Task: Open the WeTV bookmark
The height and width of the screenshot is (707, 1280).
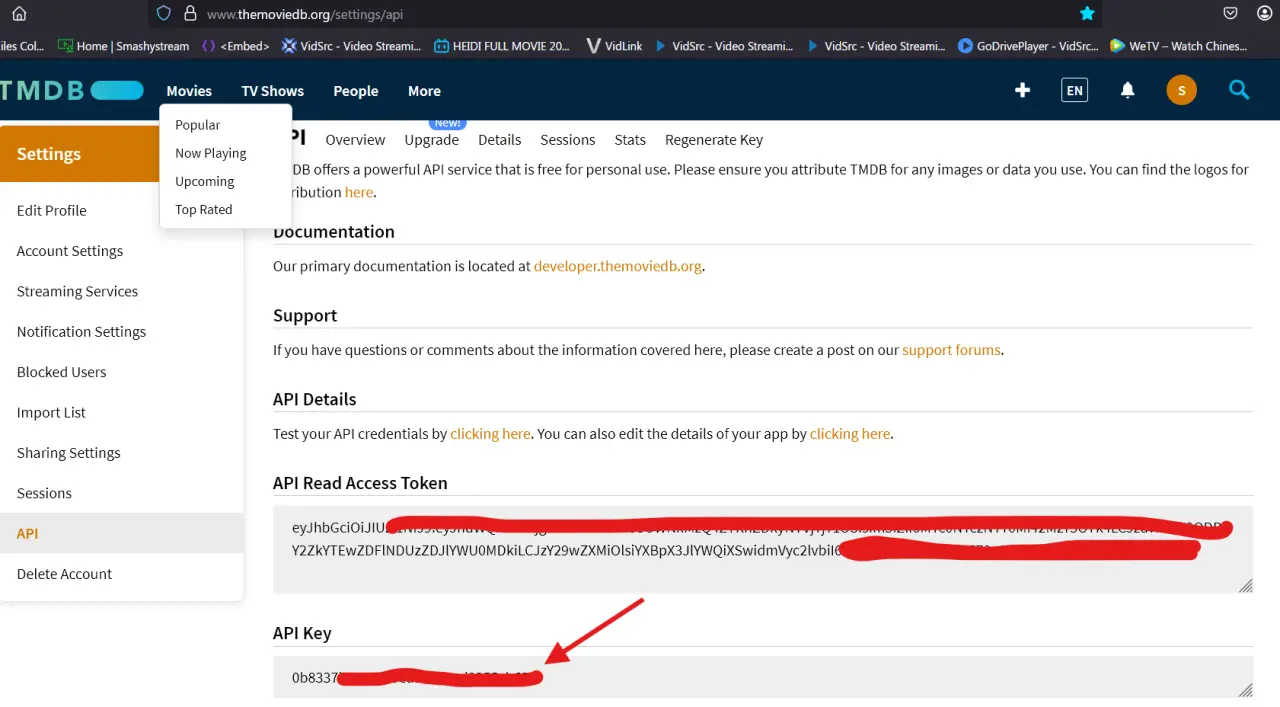Action: 1179,46
